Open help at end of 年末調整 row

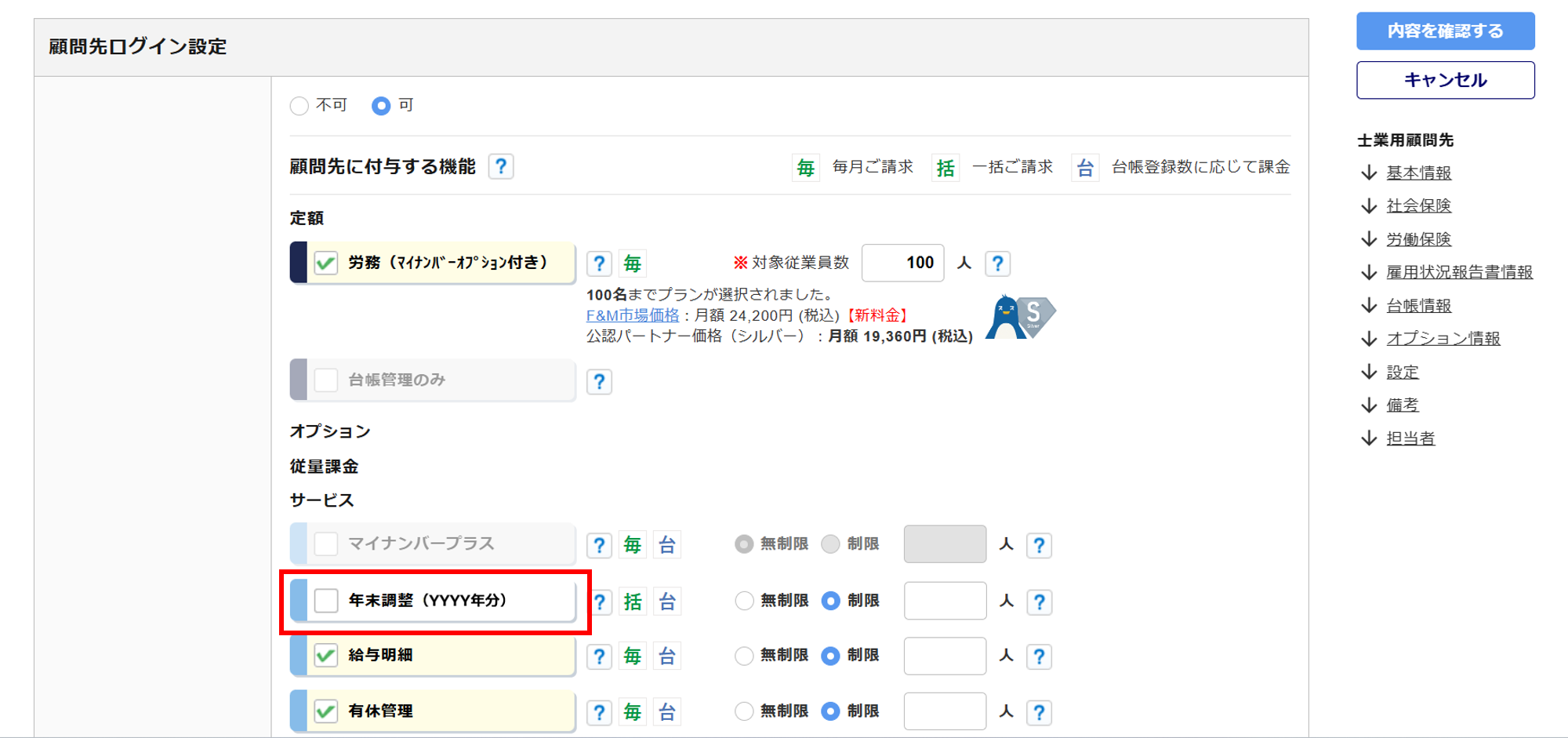1039,602
